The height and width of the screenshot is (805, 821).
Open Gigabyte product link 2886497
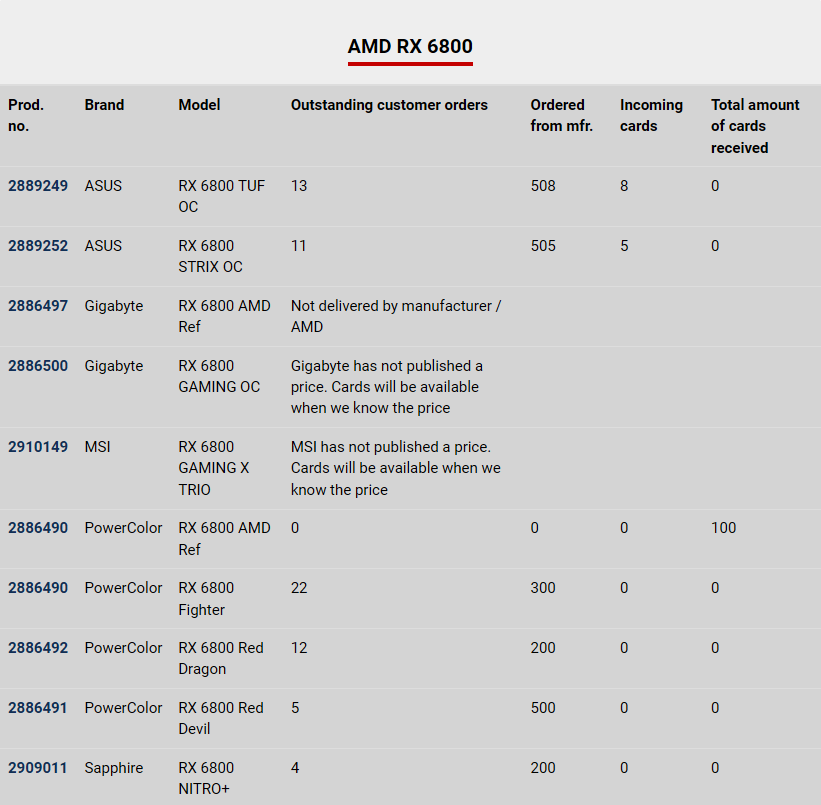tap(38, 306)
